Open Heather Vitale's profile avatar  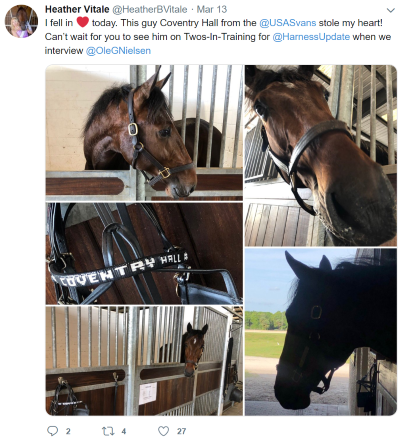click(21, 21)
